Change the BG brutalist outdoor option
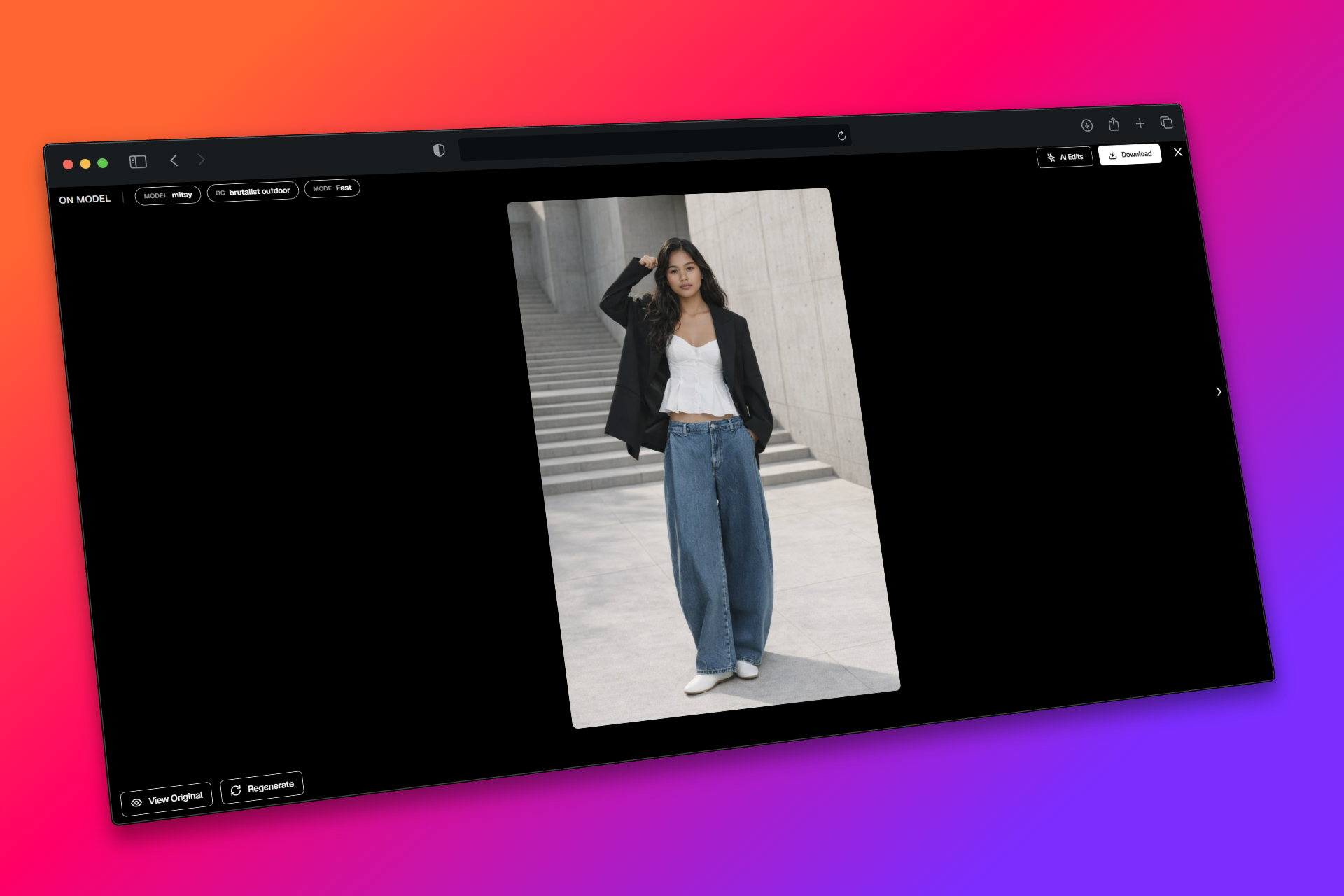Screen dimensions: 1344x896 (x=253, y=192)
